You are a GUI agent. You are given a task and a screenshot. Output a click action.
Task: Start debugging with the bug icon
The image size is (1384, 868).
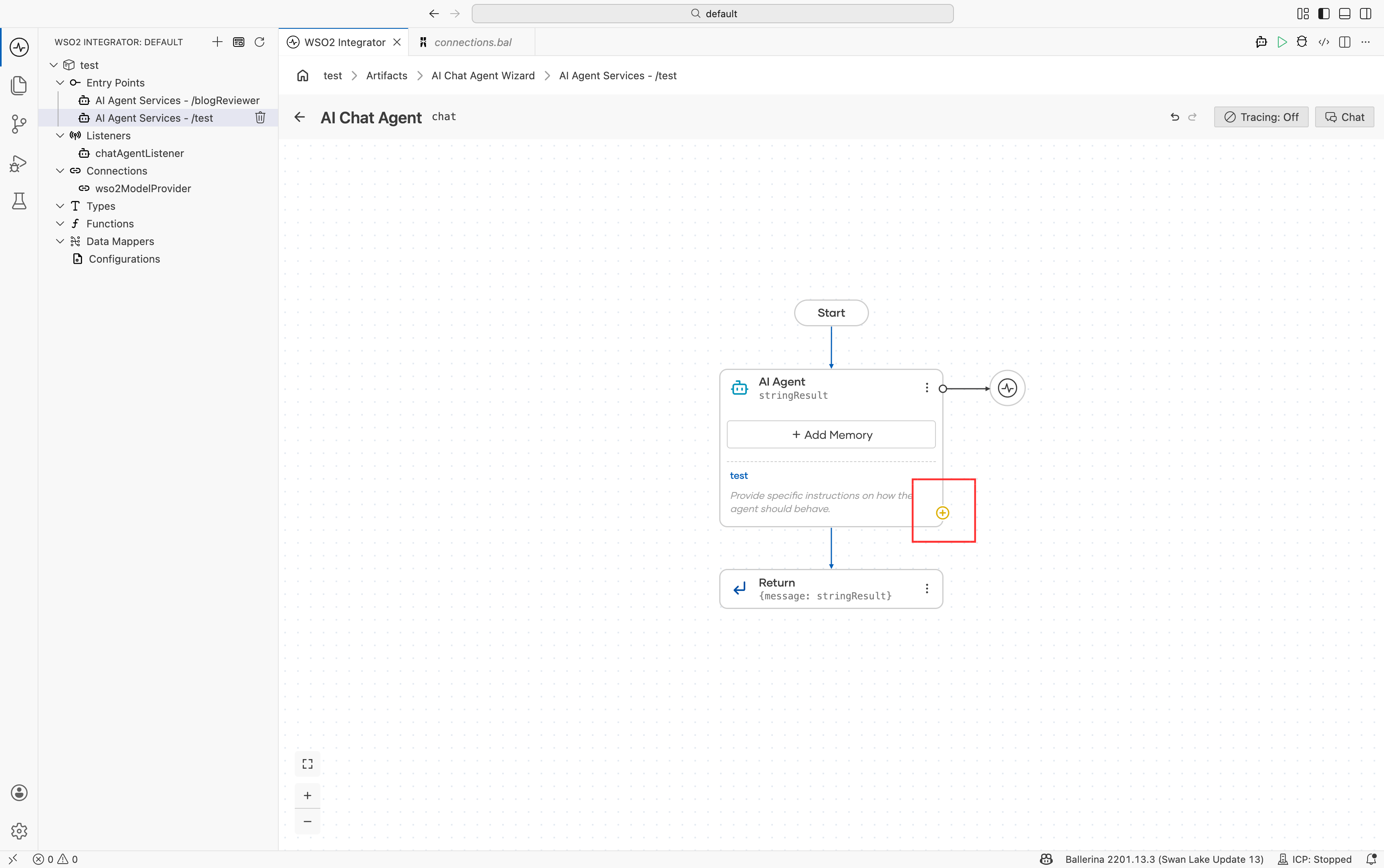[1302, 42]
